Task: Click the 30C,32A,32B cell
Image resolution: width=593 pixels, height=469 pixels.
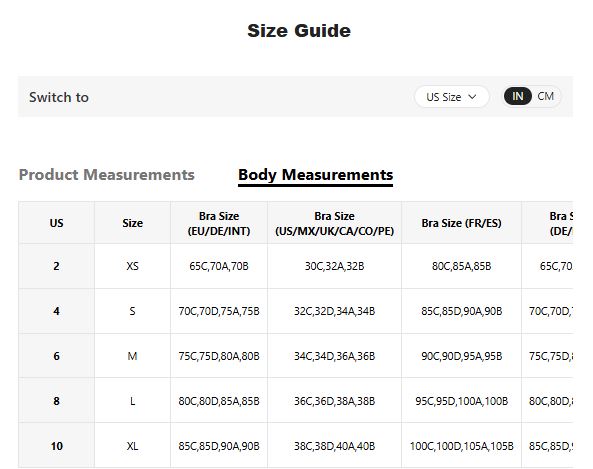Action: click(x=334, y=266)
